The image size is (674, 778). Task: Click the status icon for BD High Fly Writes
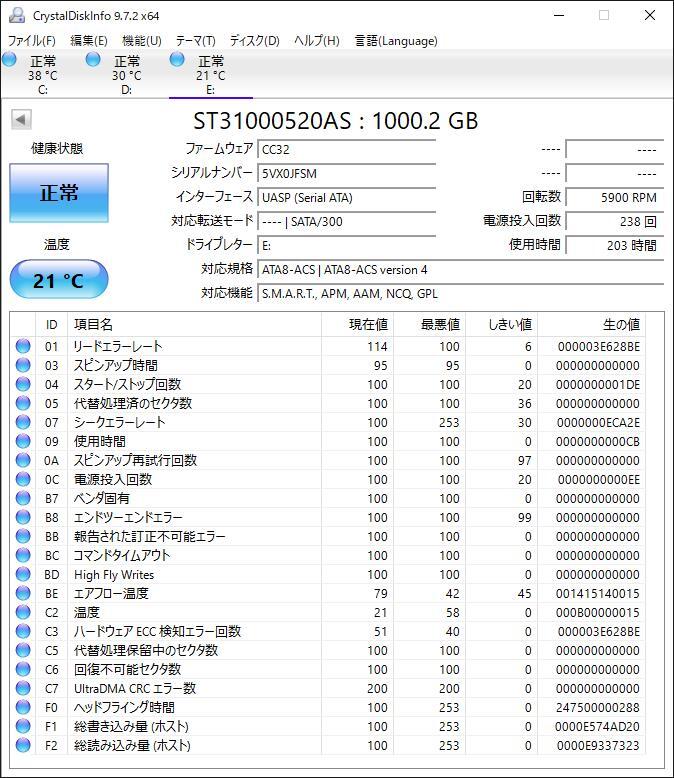coord(23,574)
